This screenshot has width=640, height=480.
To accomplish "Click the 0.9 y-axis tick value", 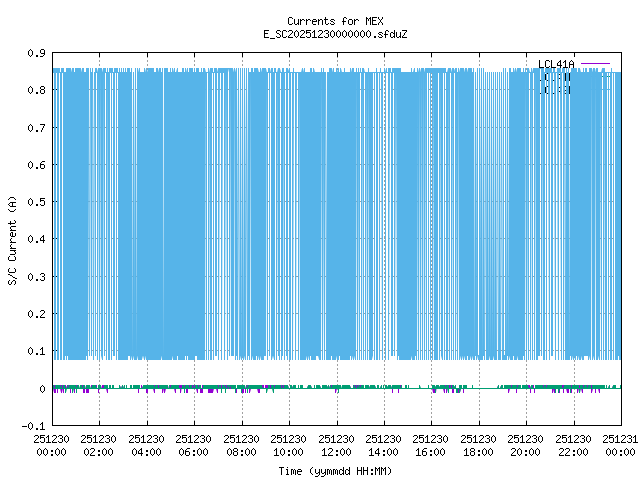I will (x=34, y=53).
